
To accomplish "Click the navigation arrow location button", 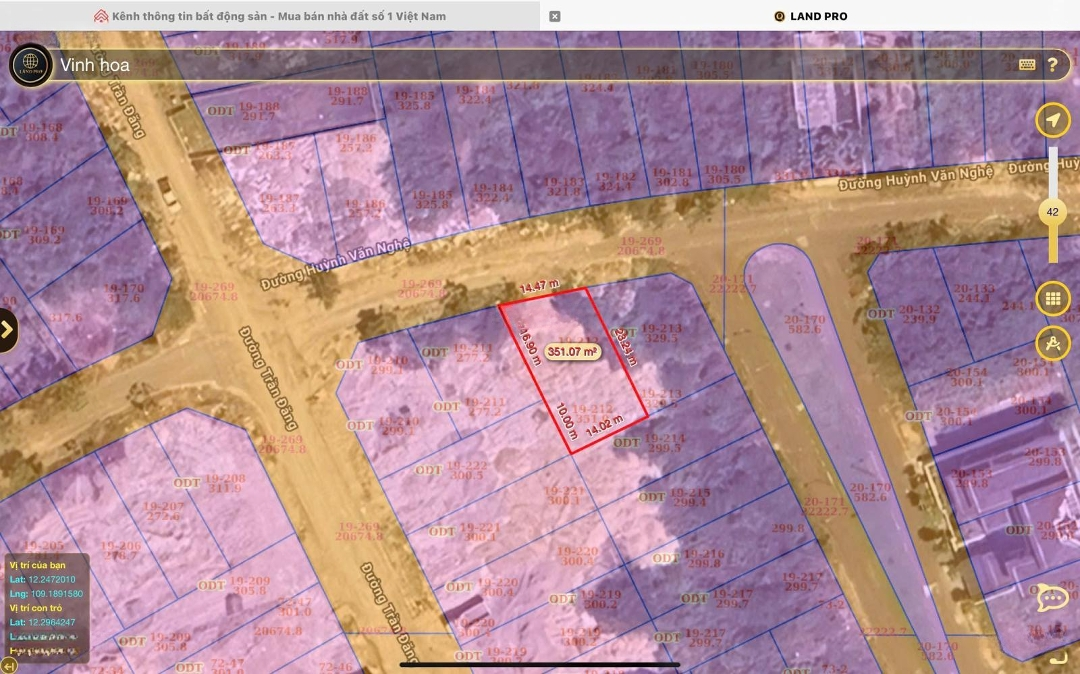I will coord(1052,121).
